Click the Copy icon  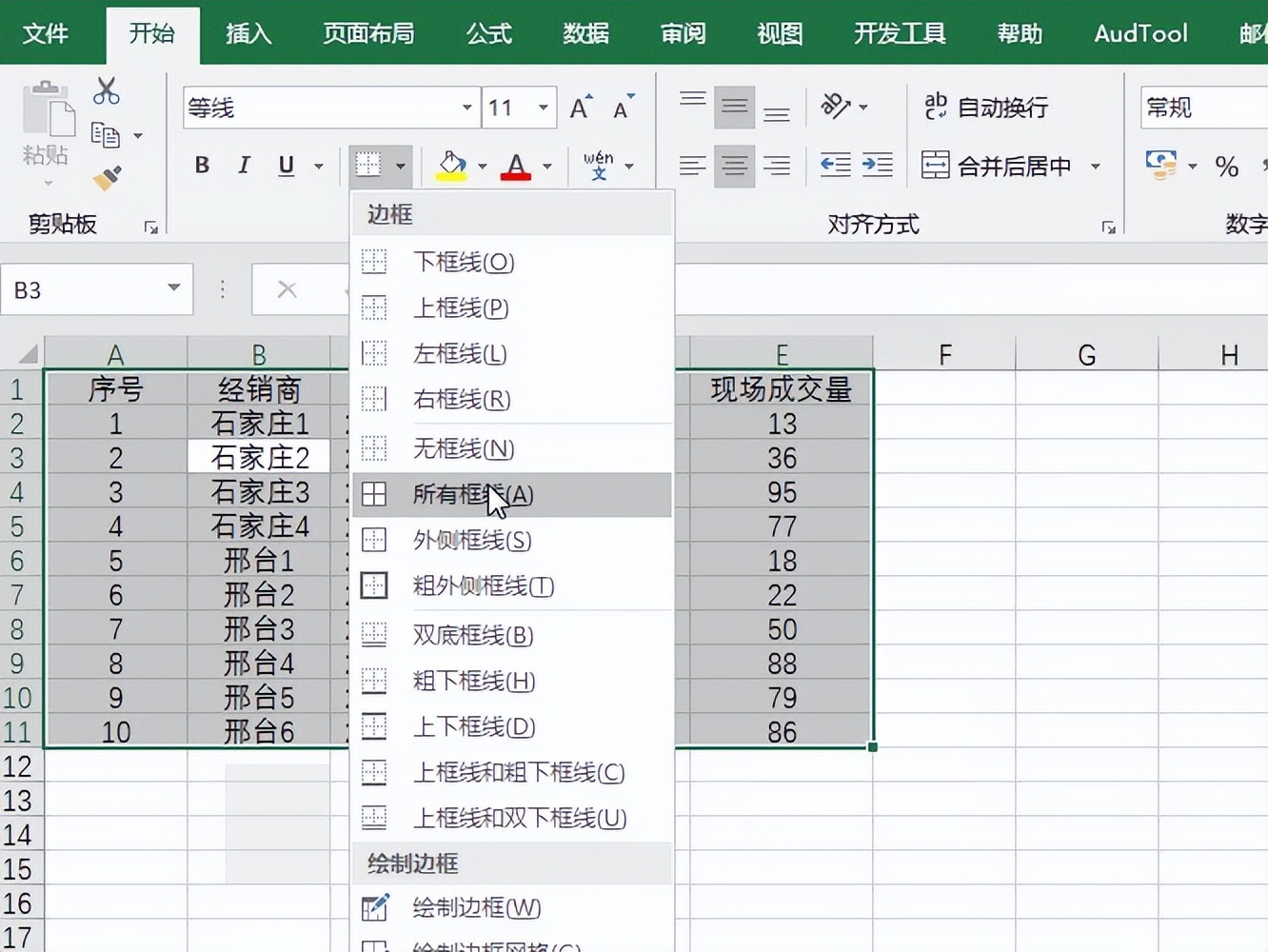104,135
